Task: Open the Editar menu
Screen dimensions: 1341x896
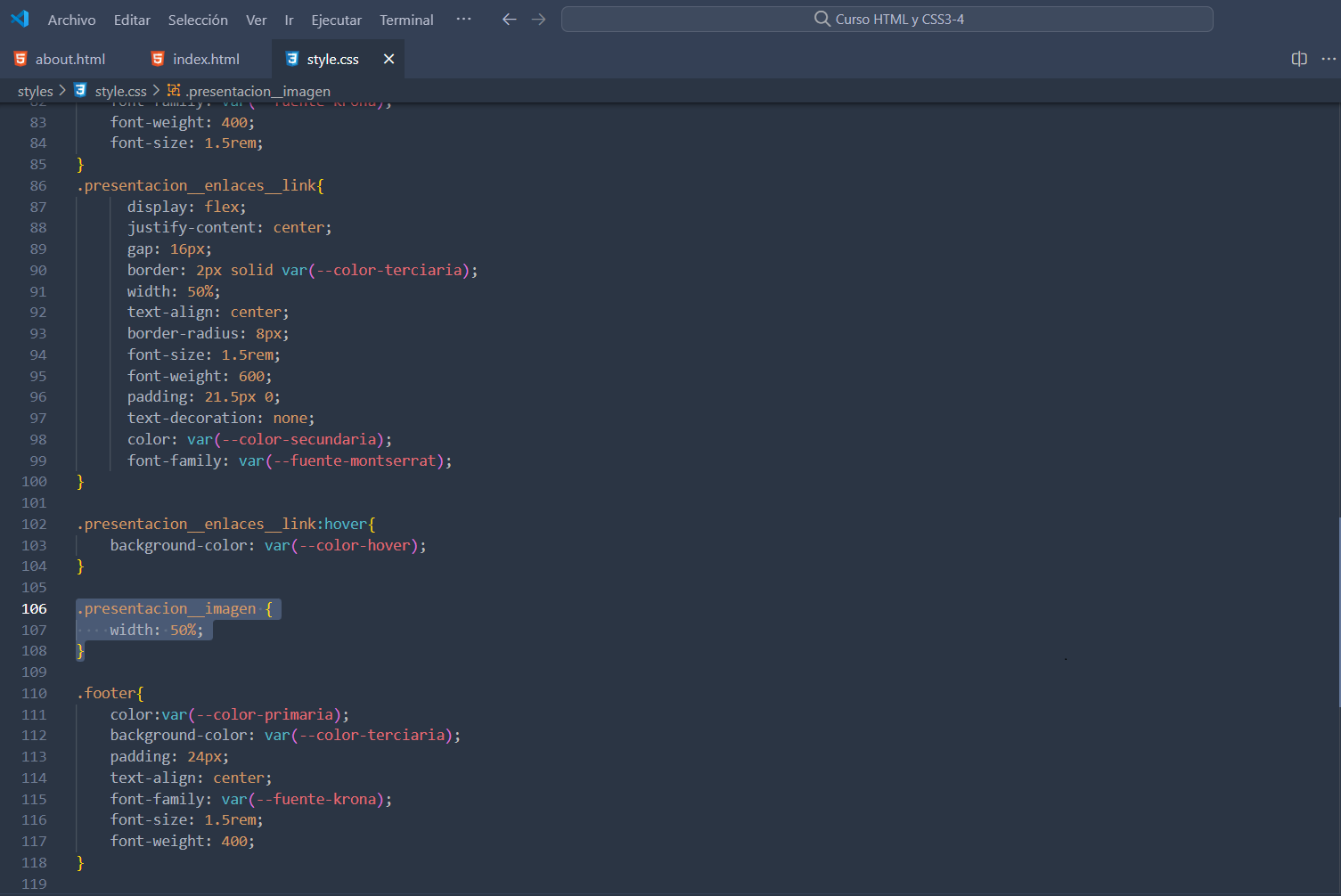Action: click(x=132, y=20)
